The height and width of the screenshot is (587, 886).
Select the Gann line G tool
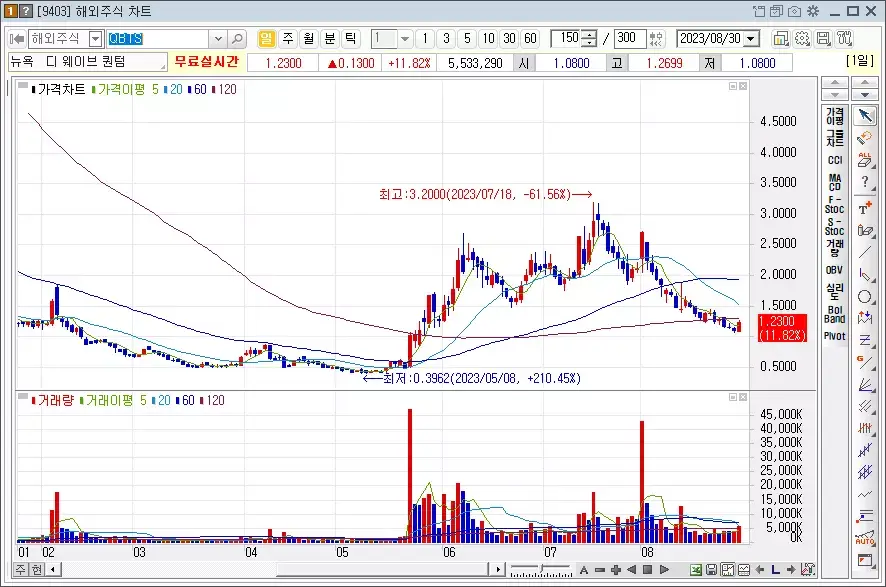[865, 363]
